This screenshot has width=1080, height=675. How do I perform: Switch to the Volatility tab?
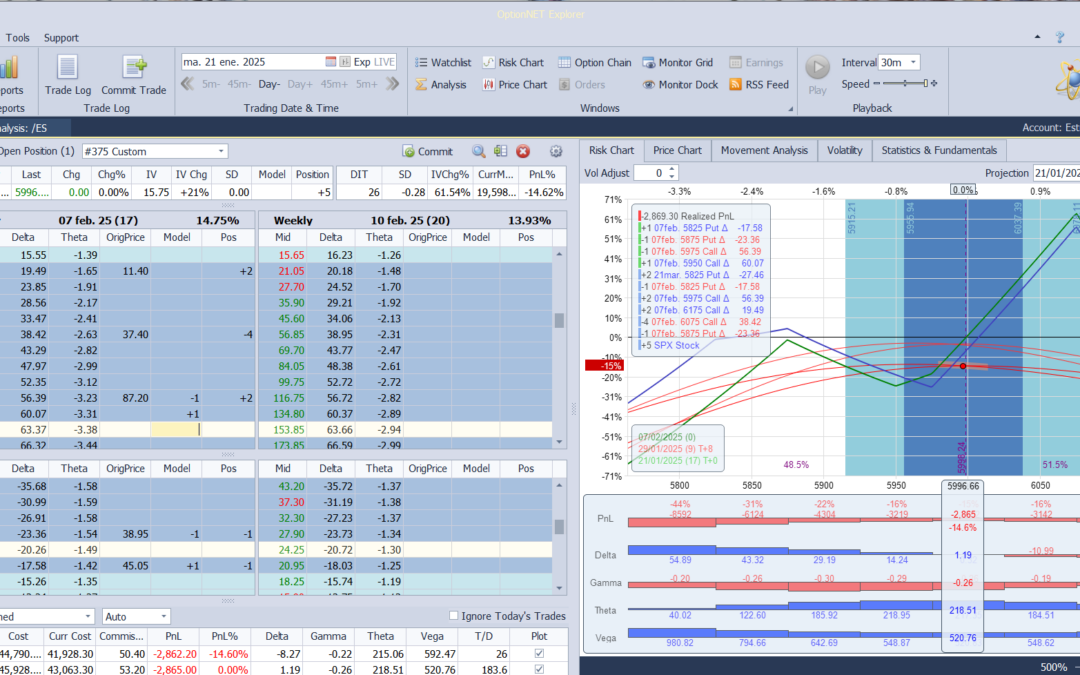click(x=844, y=150)
